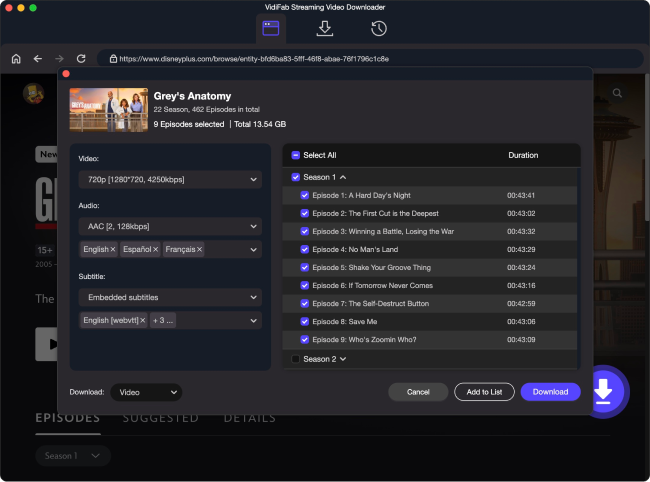The height and width of the screenshot is (482, 650).
Task: Click the purple Download button
Action: coord(551,392)
